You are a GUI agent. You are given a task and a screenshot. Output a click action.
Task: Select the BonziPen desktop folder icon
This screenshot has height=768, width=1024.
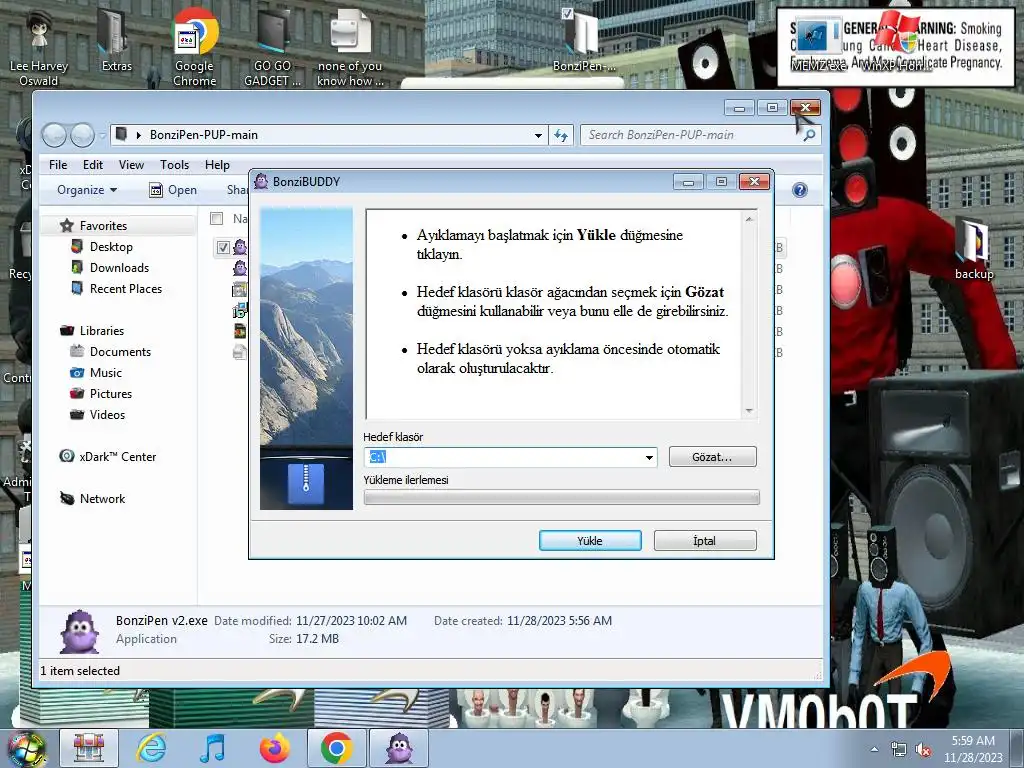(x=583, y=39)
